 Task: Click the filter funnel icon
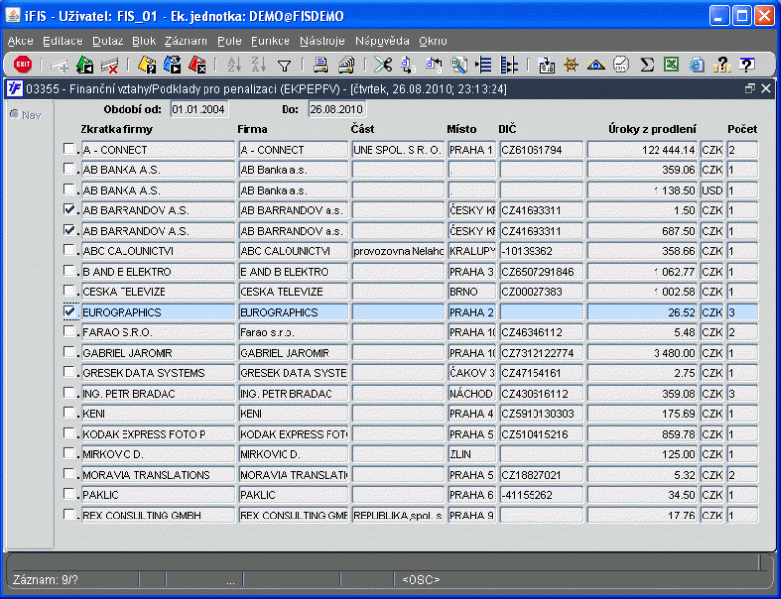point(284,66)
